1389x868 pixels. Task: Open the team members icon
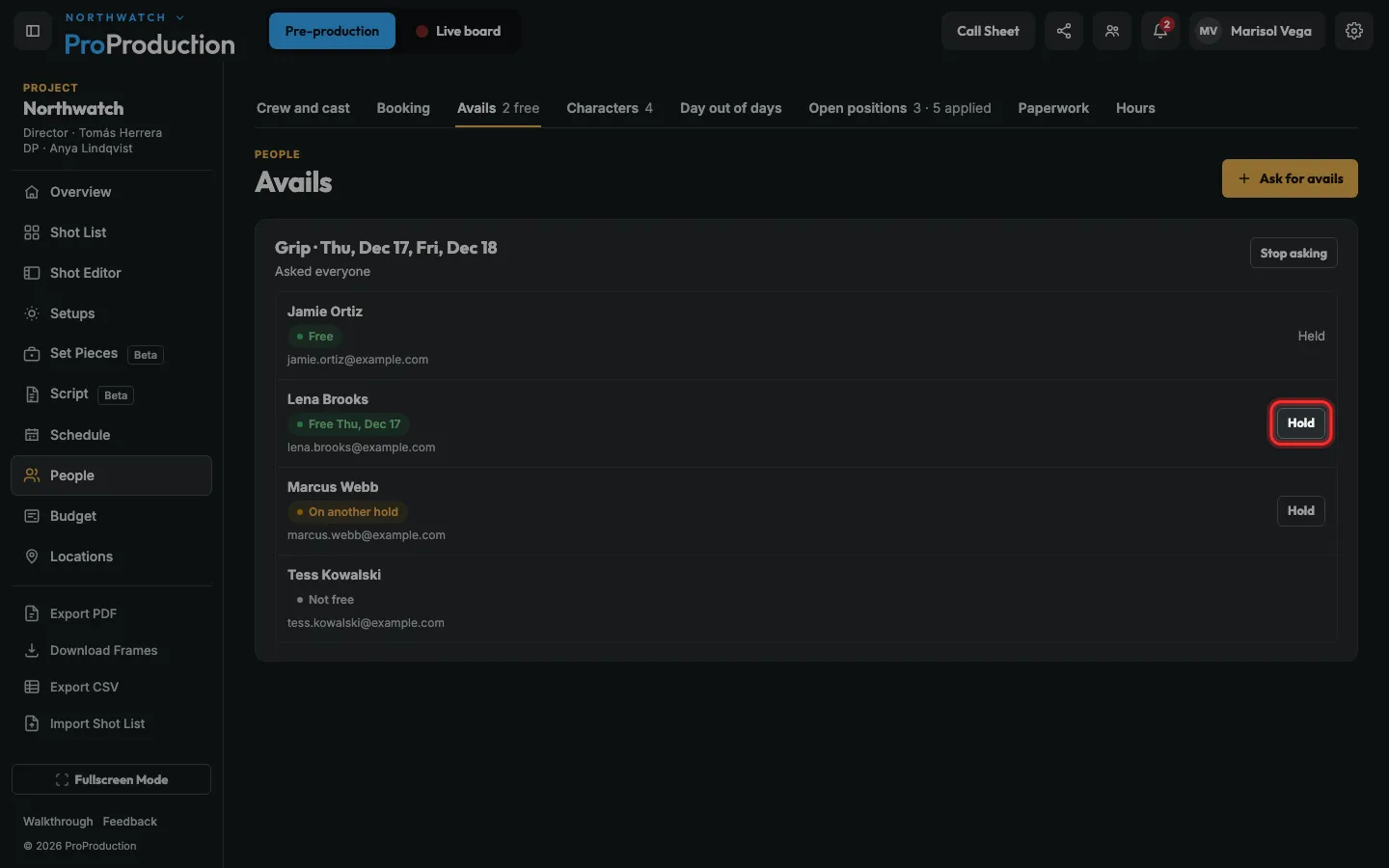pos(1112,31)
